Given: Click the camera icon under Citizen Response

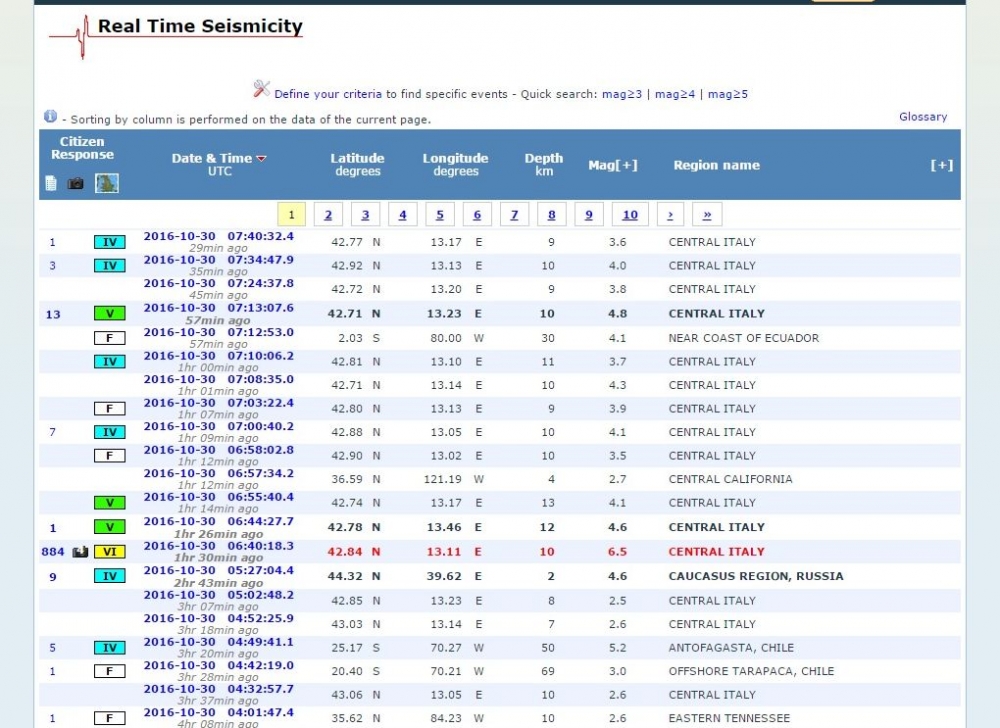Looking at the screenshot, I should 76,184.
